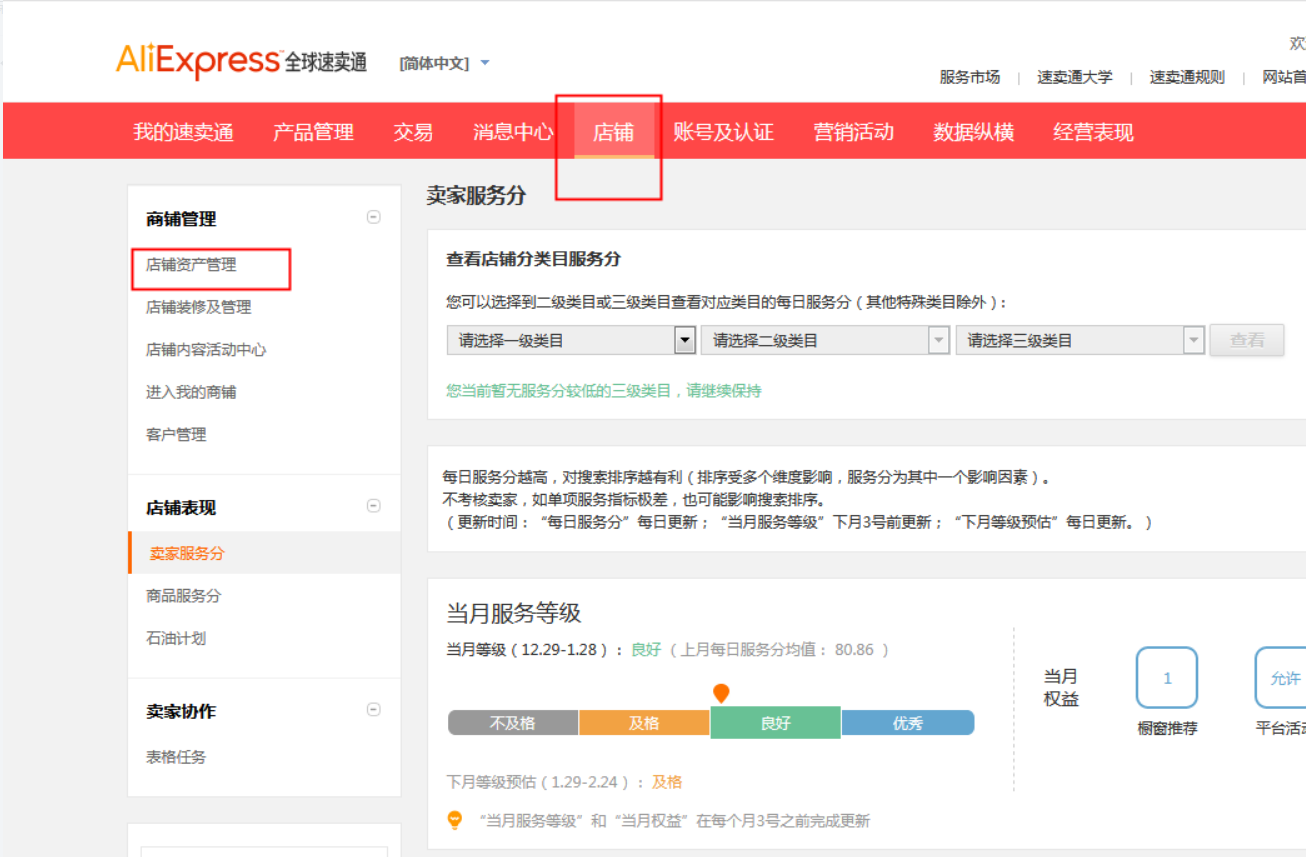The width and height of the screenshot is (1306, 857).
Task: Click the lightbulb tip icon
Action: 455,820
